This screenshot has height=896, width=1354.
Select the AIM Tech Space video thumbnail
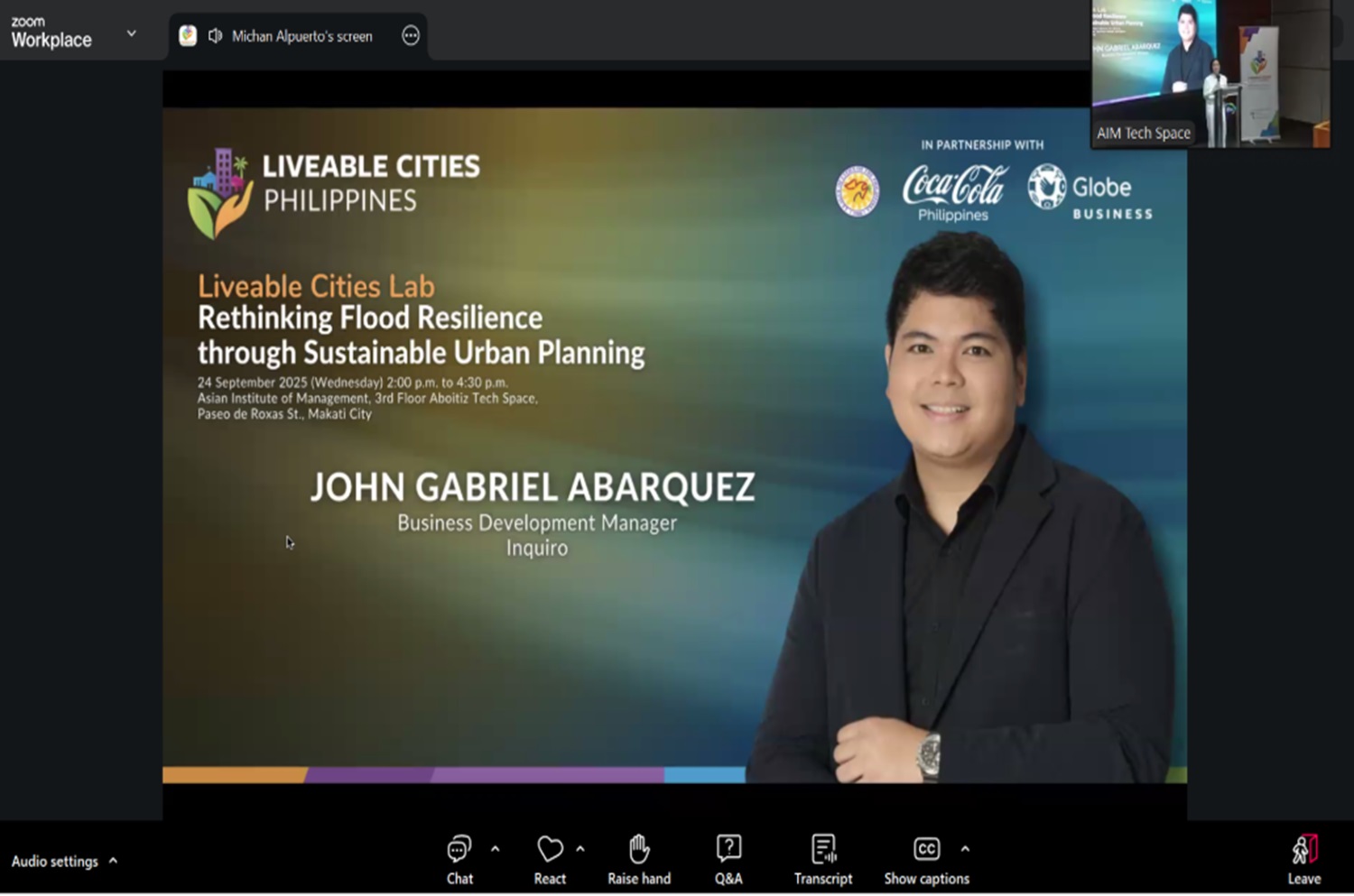[1210, 74]
